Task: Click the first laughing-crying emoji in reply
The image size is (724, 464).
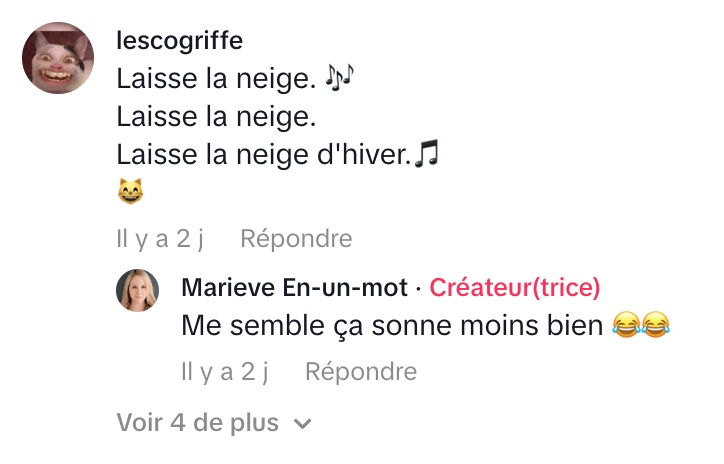Action: coord(625,326)
